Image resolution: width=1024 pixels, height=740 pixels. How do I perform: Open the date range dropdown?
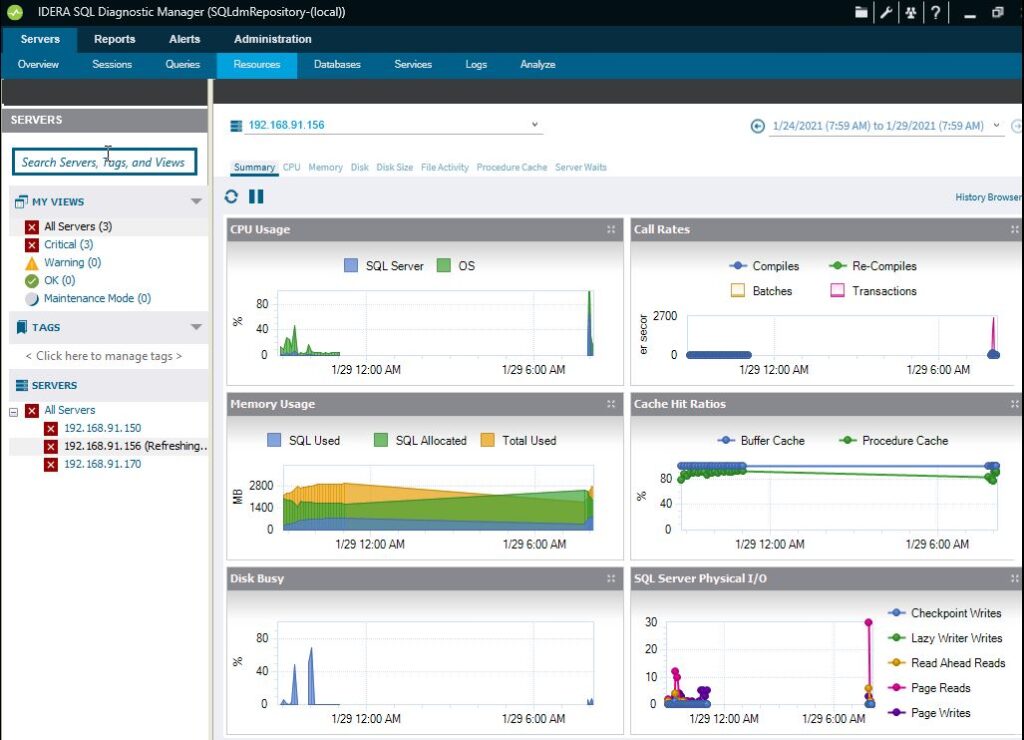(996, 125)
